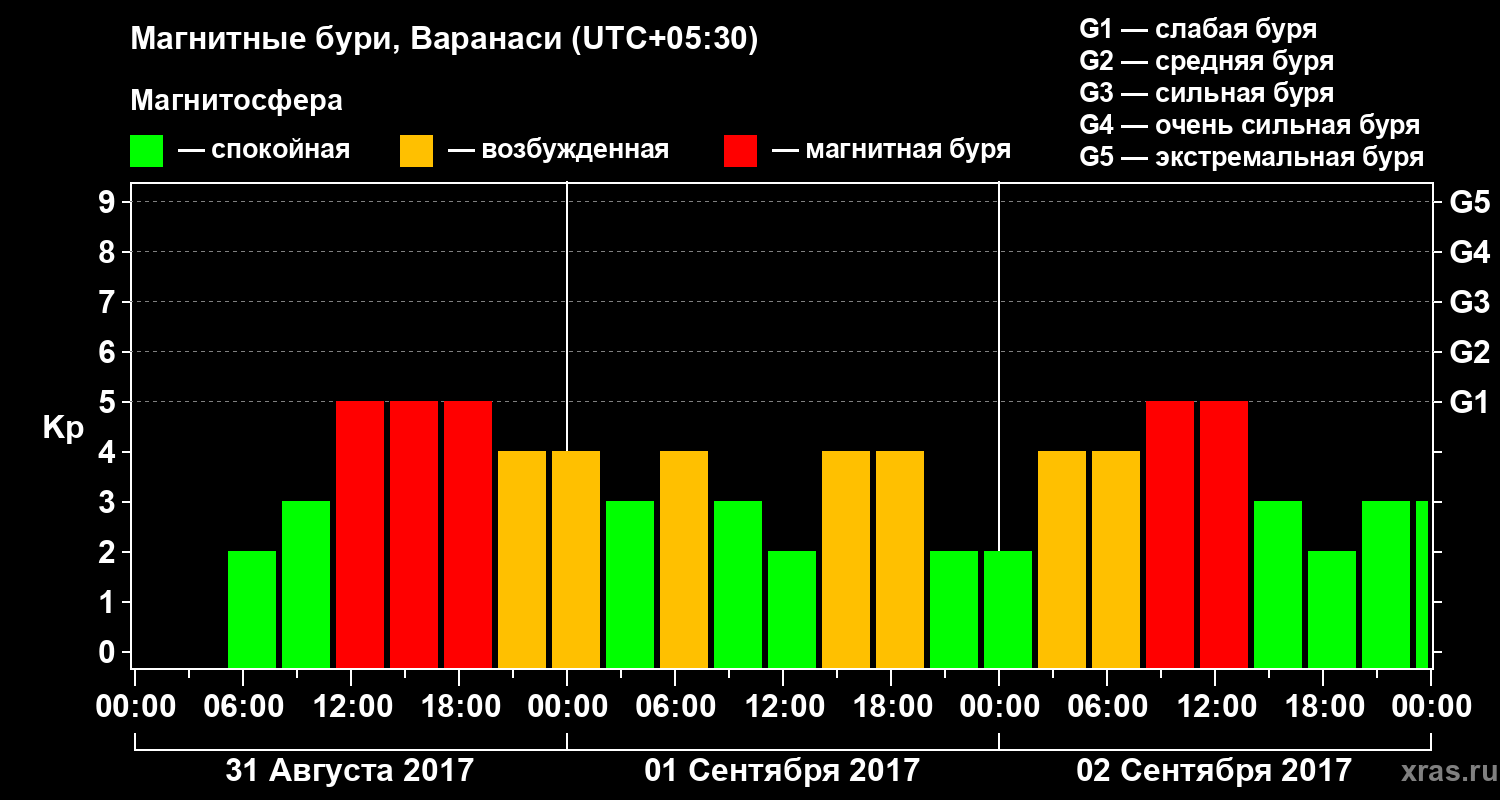Click the red 'магнитная буря' legend swatch

(740, 151)
